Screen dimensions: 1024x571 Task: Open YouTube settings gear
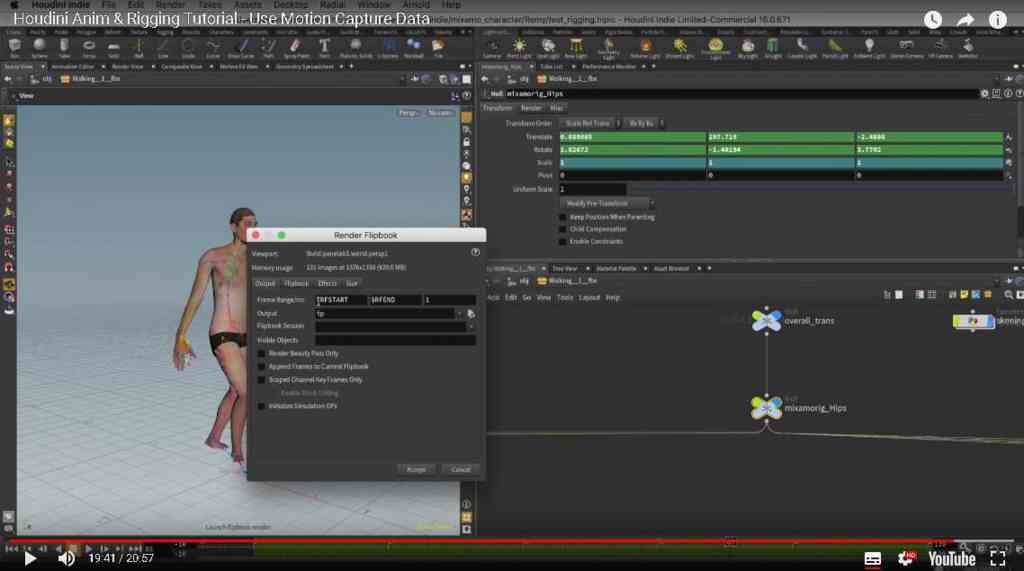pyautogui.click(x=906, y=559)
